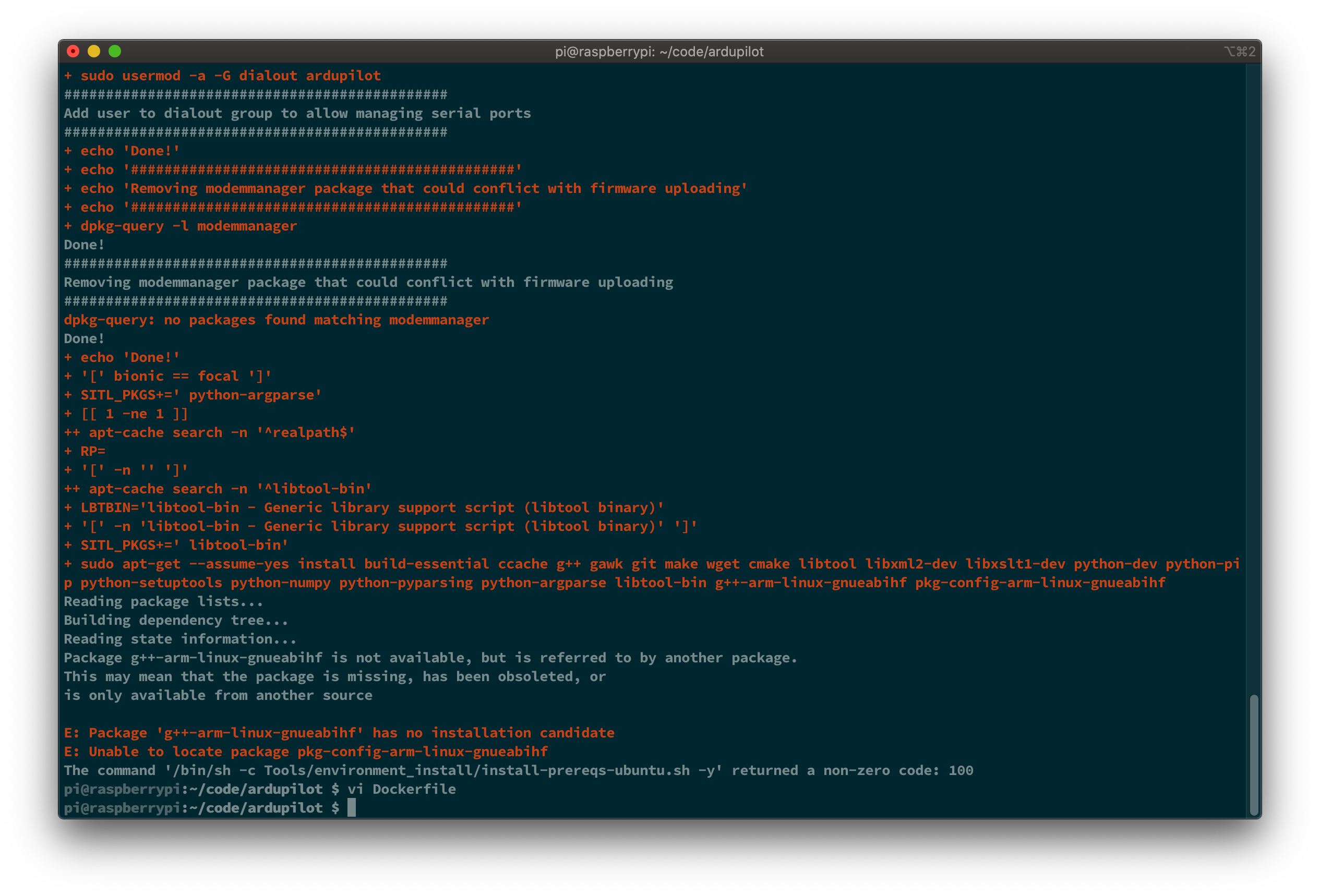Click the gray 'Removing modemmanager package' output line
Screen dimensions: 1320x896
[x=368, y=282]
